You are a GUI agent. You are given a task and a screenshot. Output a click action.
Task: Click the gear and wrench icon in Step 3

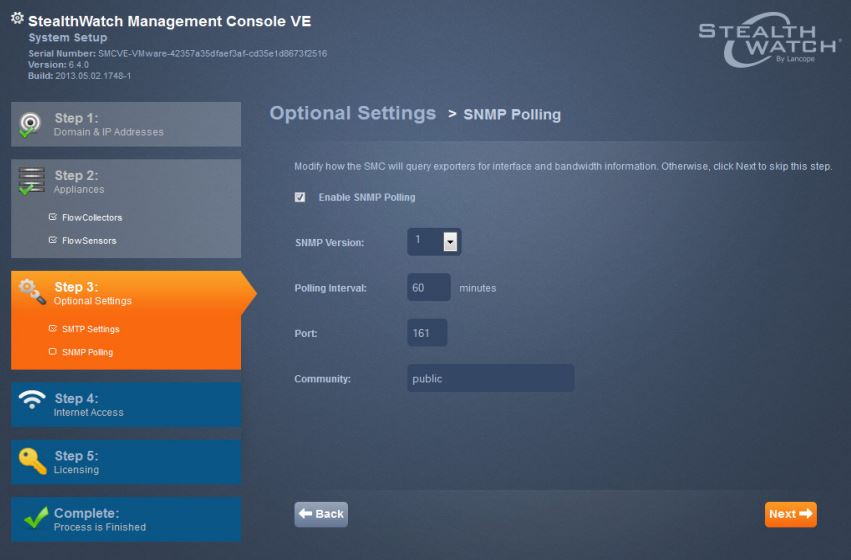[x=32, y=292]
